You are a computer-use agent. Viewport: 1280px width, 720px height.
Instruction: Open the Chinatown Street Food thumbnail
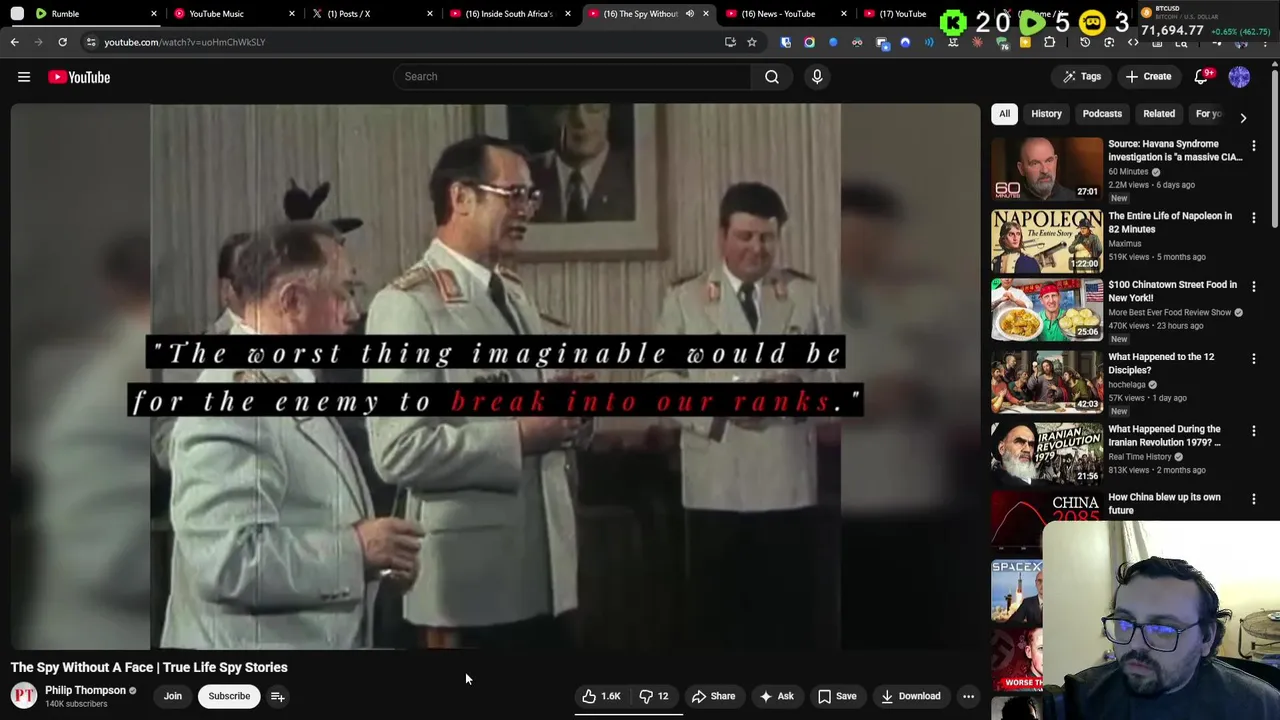point(1047,310)
